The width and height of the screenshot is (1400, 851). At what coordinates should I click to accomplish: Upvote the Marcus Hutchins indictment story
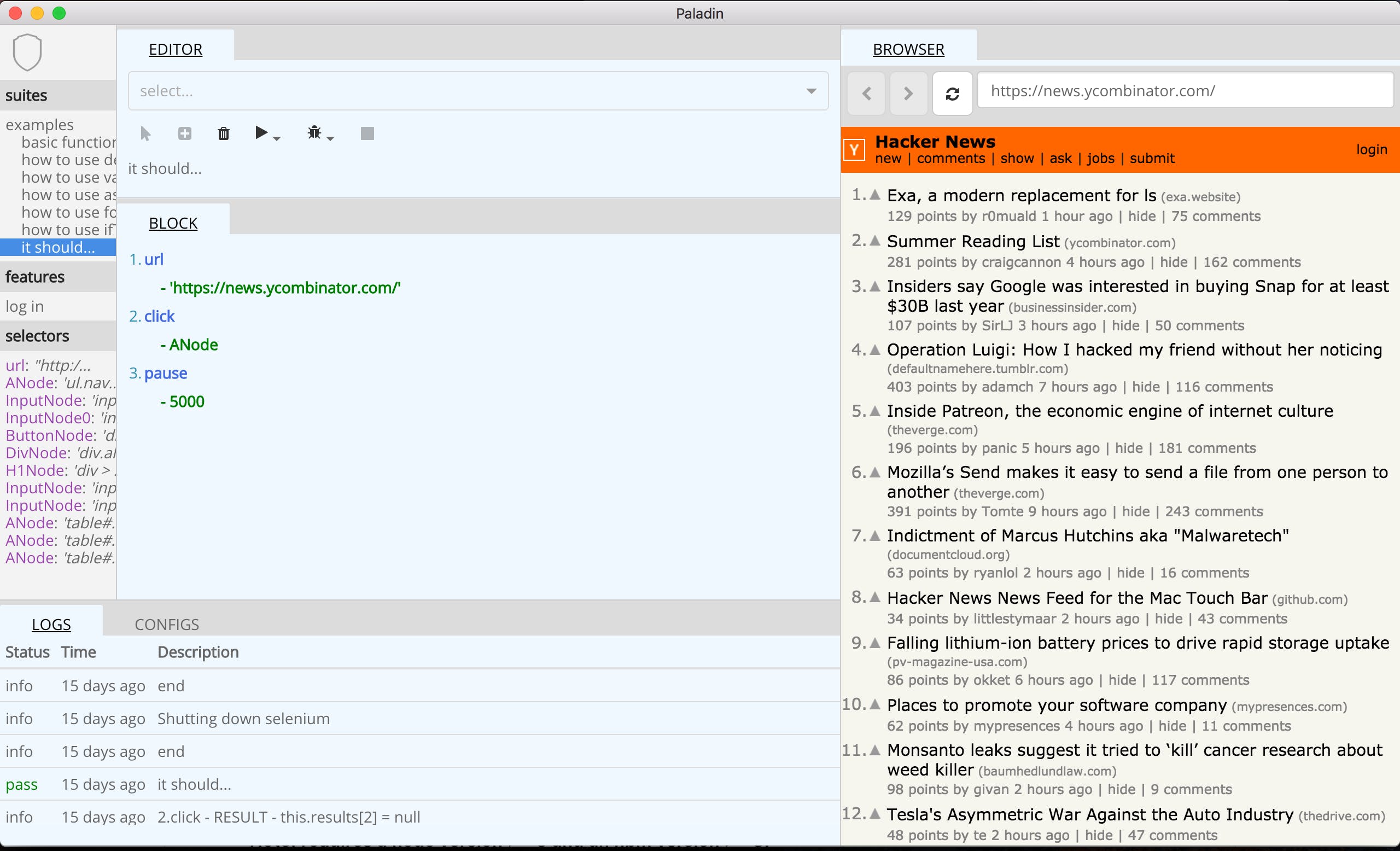[875, 535]
